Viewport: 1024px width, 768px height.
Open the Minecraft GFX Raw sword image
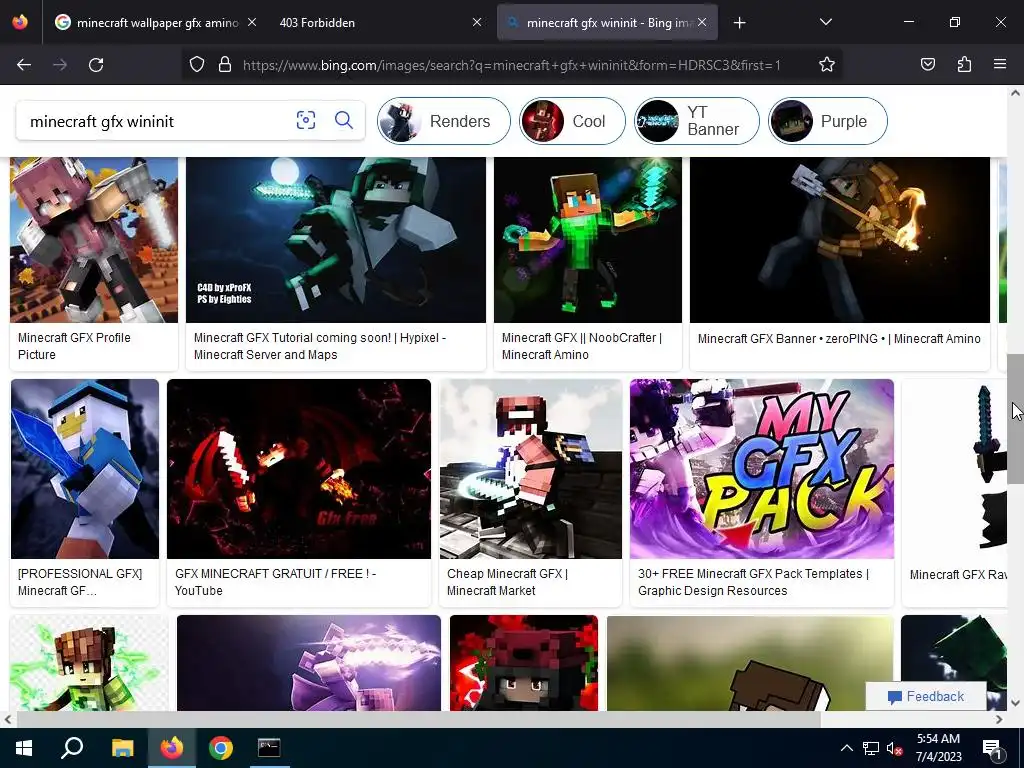(955, 469)
